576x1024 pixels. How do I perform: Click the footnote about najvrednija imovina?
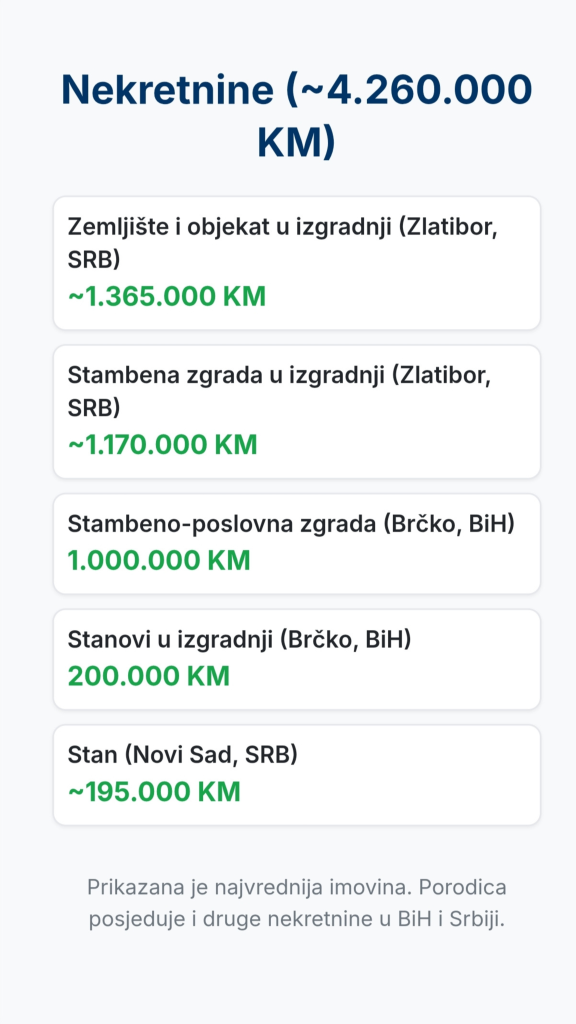tap(296, 903)
